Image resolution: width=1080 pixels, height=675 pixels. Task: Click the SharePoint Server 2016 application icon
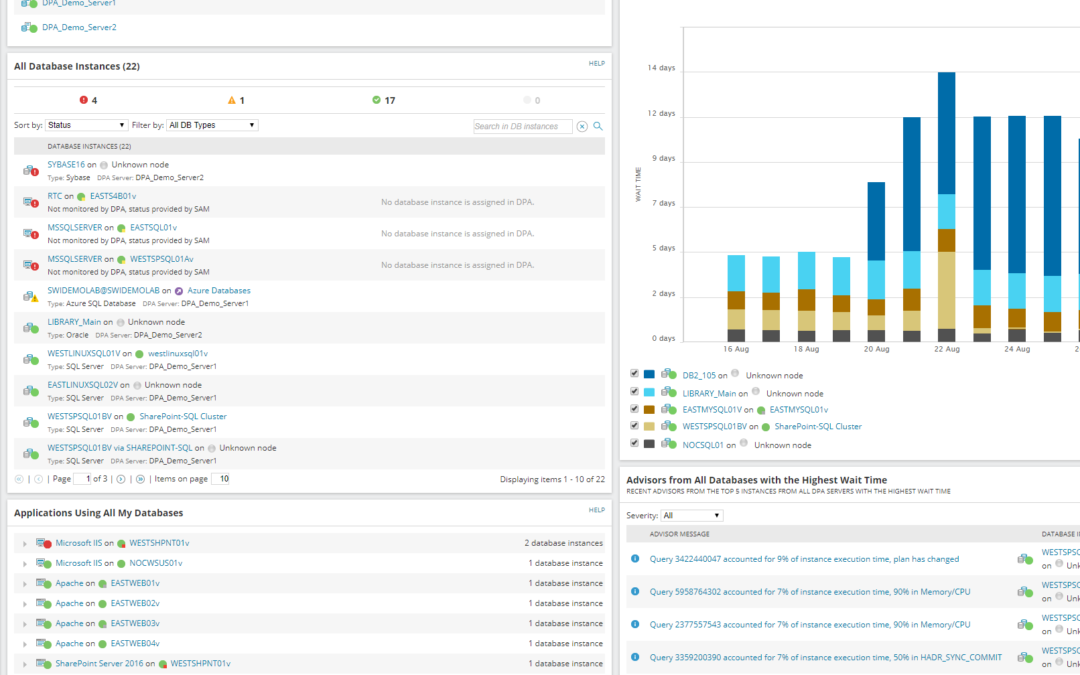point(44,664)
